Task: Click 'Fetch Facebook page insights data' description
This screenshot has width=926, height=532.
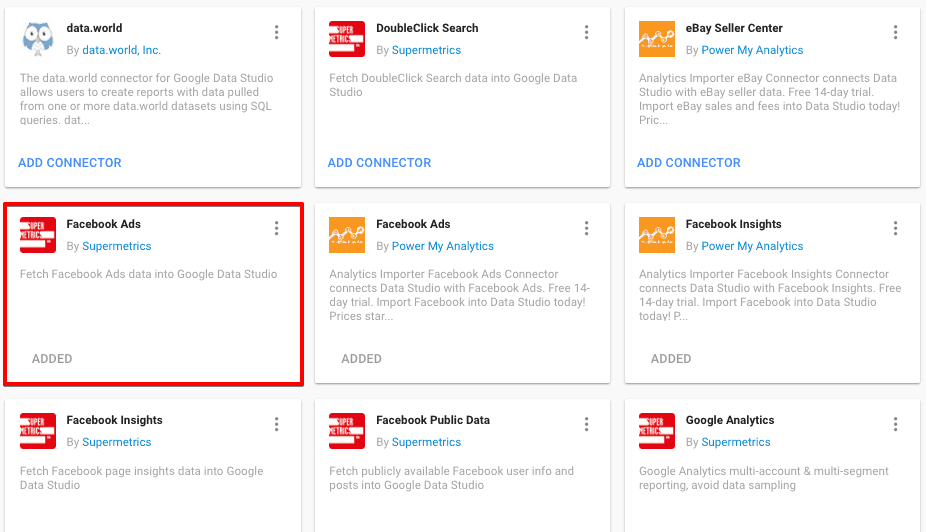Action: coord(142,478)
